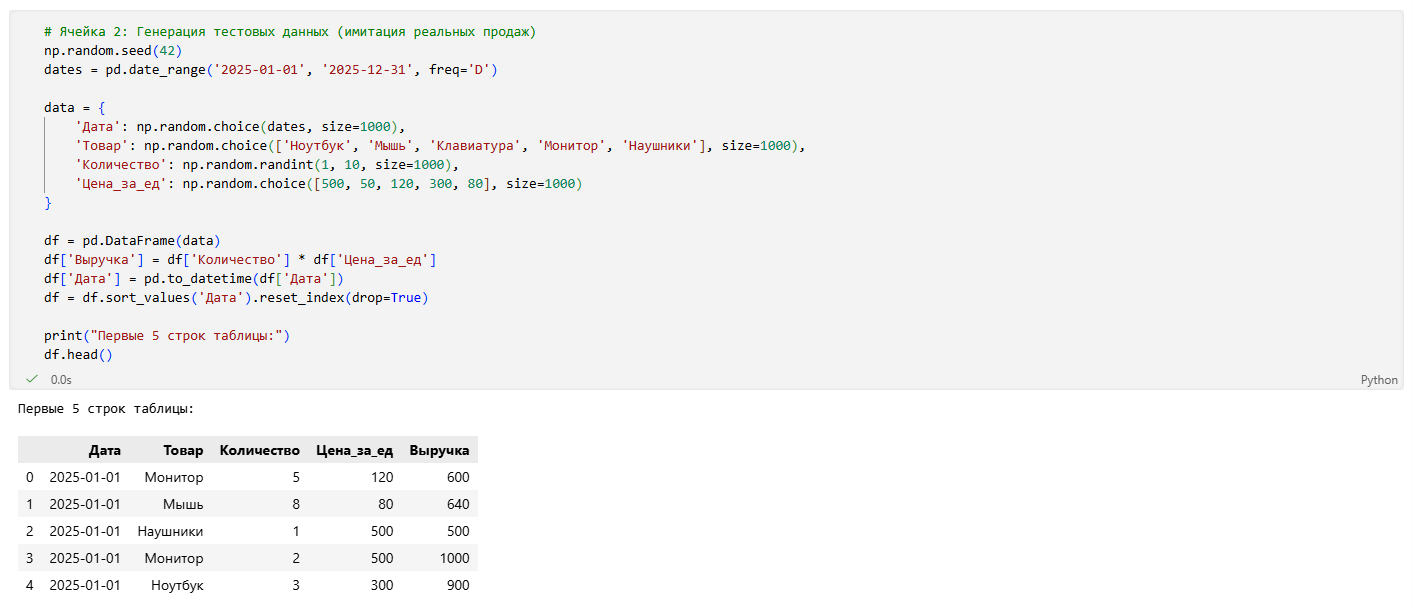1413x615 pixels.
Task: Click row index 1 in the table
Action: 29,504
